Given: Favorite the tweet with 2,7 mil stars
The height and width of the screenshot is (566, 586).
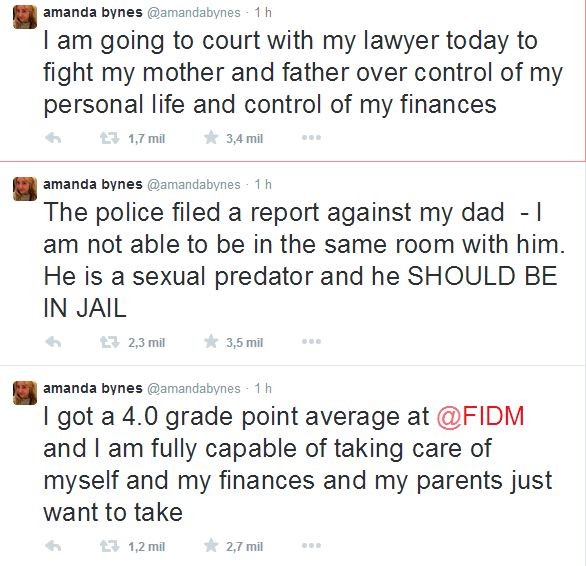Looking at the screenshot, I should (211, 545).
